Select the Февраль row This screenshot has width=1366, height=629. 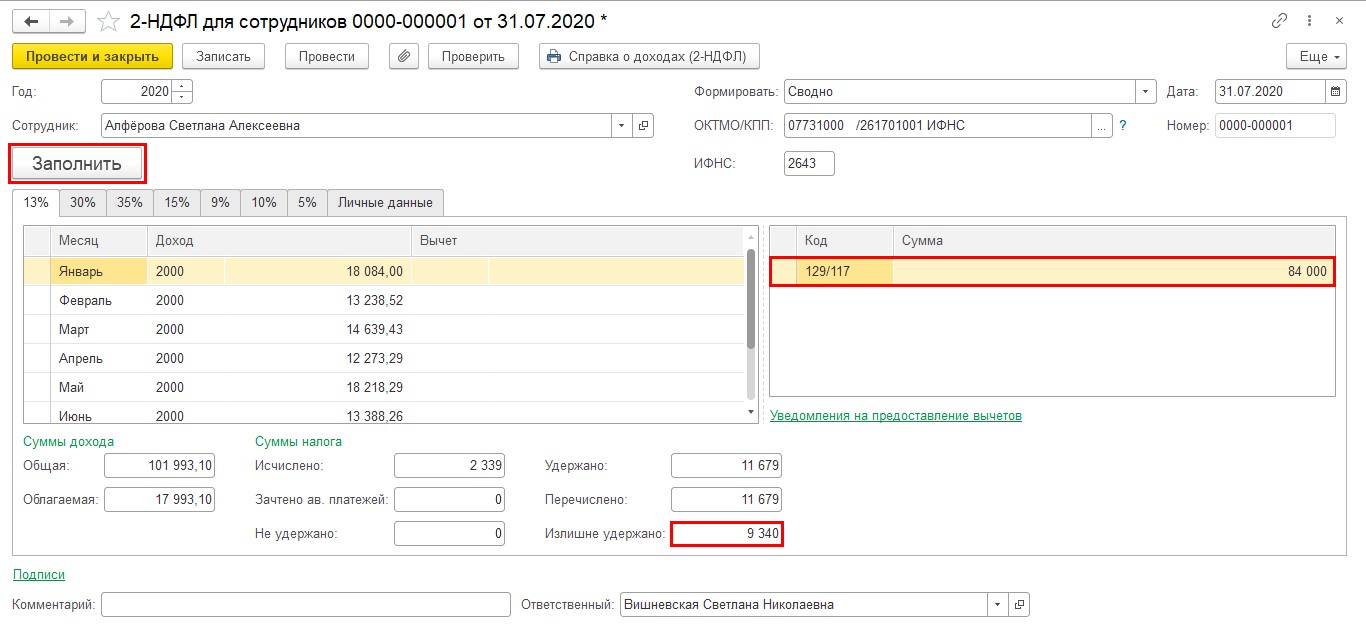tap(384, 300)
